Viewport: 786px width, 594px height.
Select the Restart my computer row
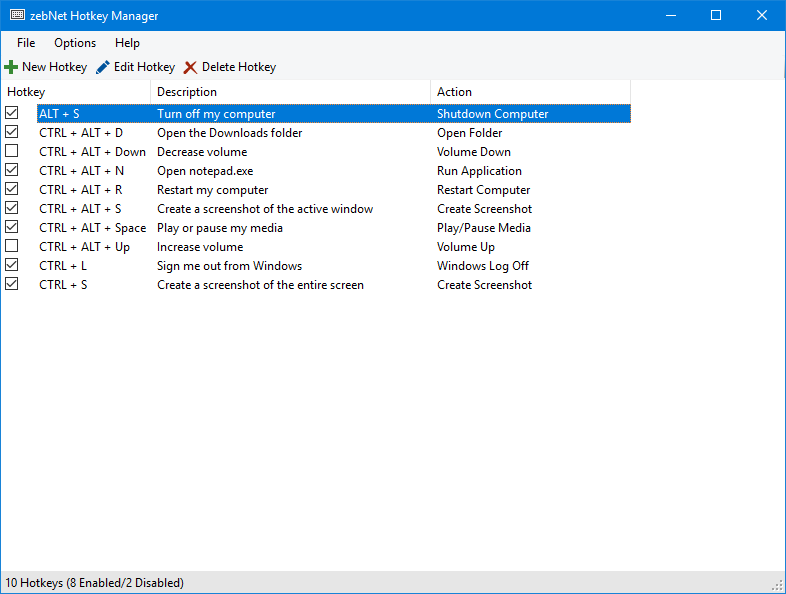tap(212, 190)
